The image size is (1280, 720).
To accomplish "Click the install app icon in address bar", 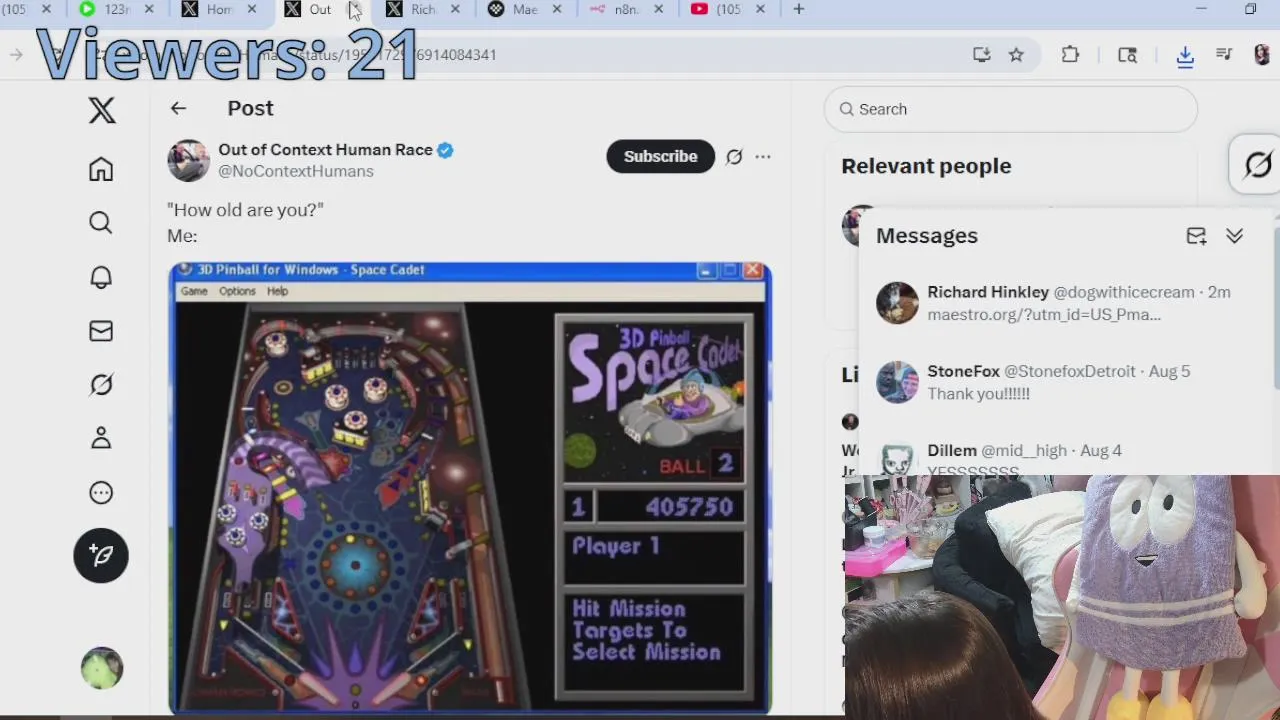I will (x=981, y=55).
